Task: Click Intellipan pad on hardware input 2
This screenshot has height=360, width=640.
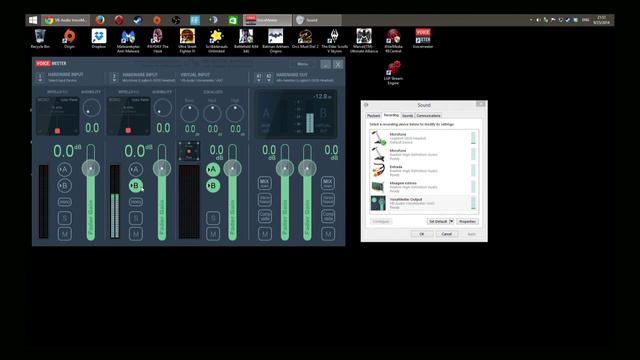Action: (x=129, y=116)
